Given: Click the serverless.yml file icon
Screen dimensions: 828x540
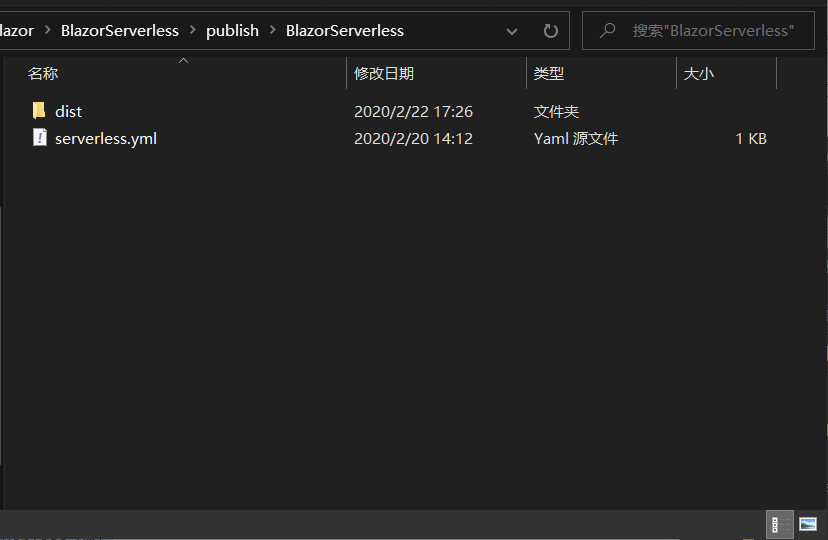Looking at the screenshot, I should (x=40, y=138).
